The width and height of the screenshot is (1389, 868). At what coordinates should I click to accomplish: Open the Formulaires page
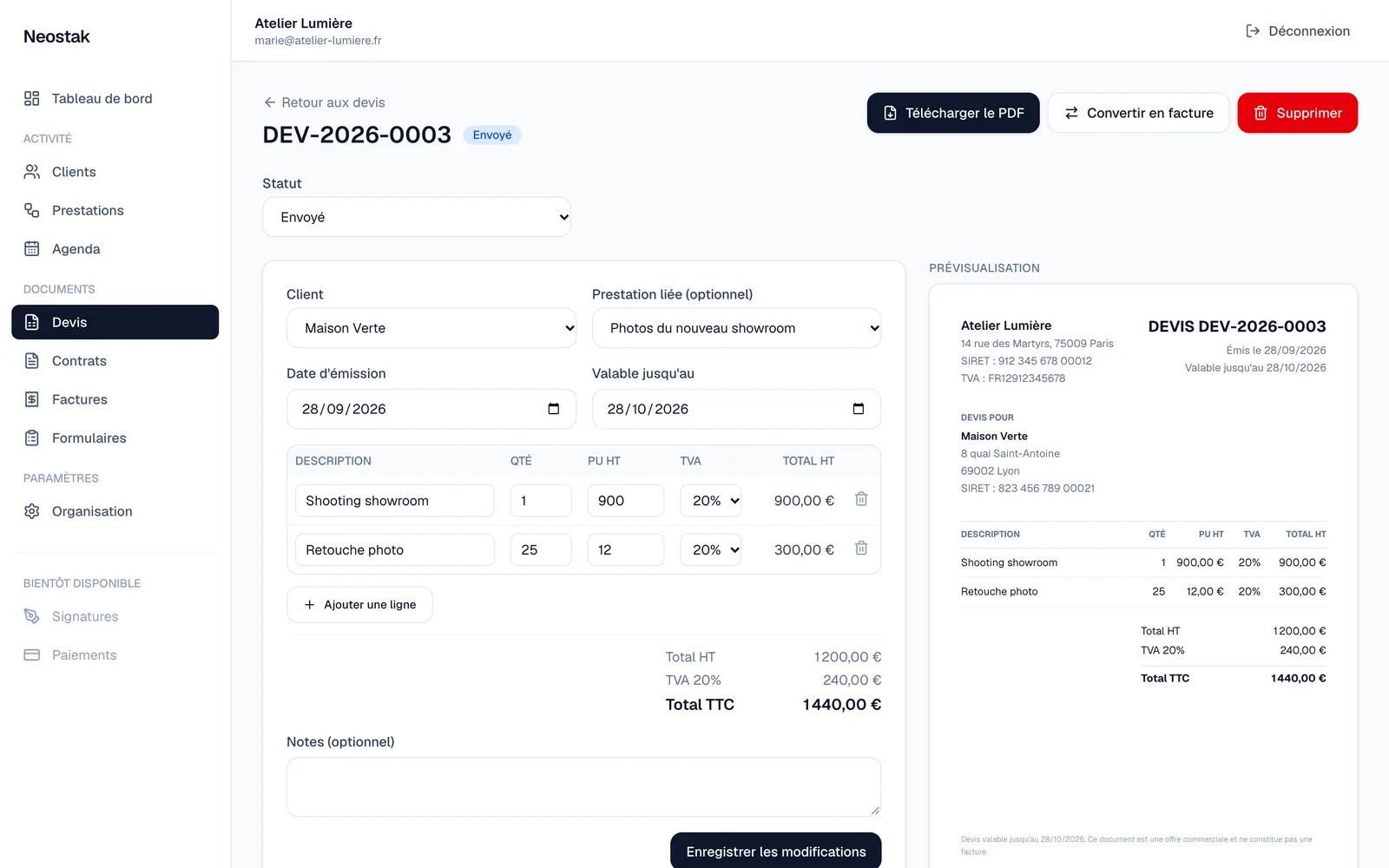point(115,438)
